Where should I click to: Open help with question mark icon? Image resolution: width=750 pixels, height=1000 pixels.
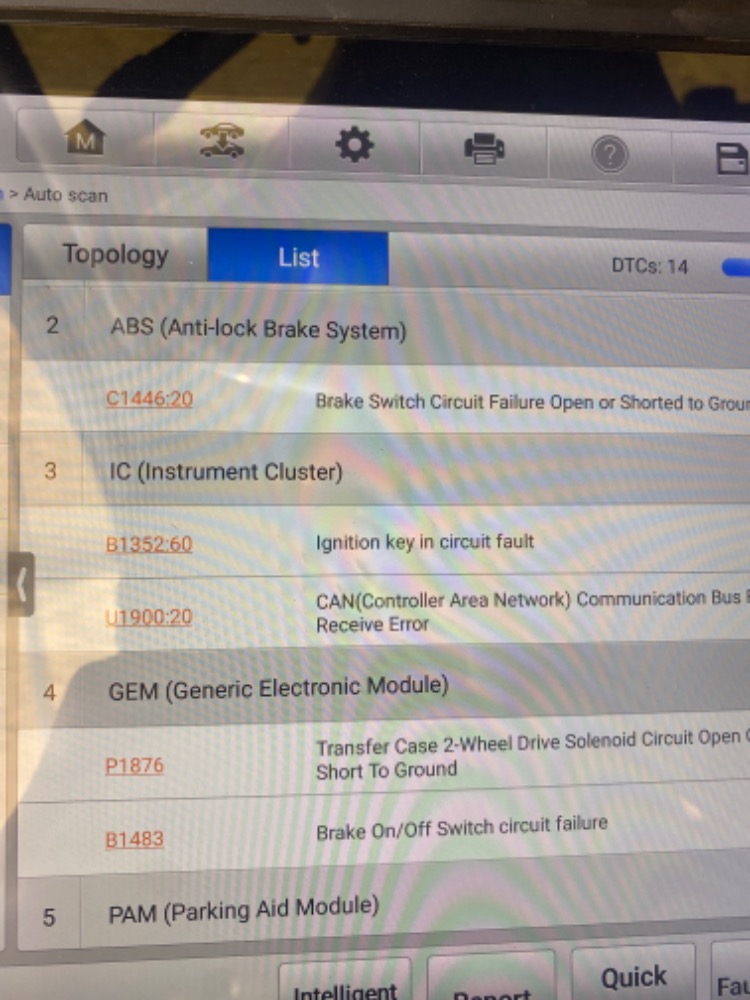[x=610, y=155]
